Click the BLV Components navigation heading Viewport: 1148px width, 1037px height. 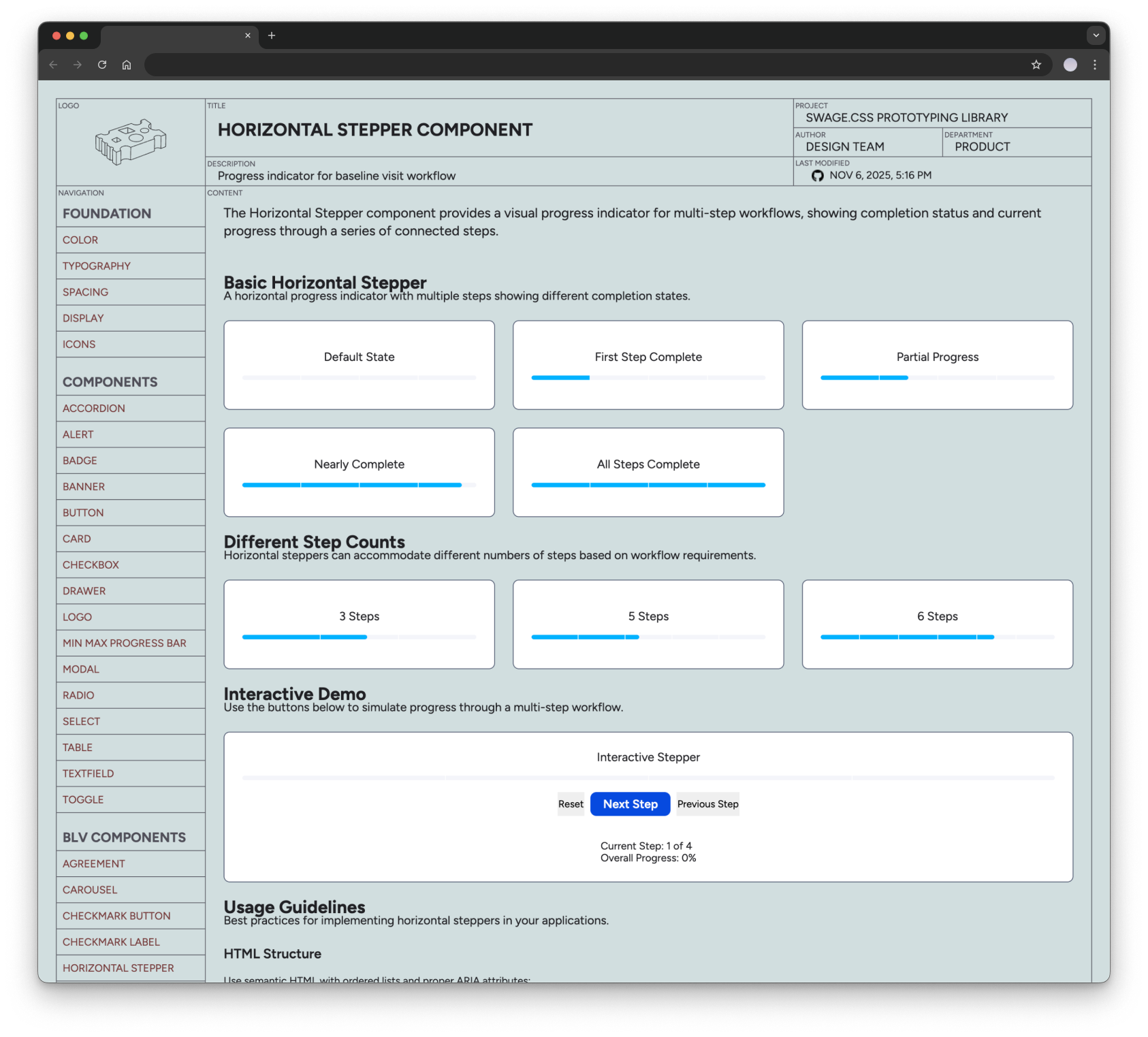tap(124, 837)
